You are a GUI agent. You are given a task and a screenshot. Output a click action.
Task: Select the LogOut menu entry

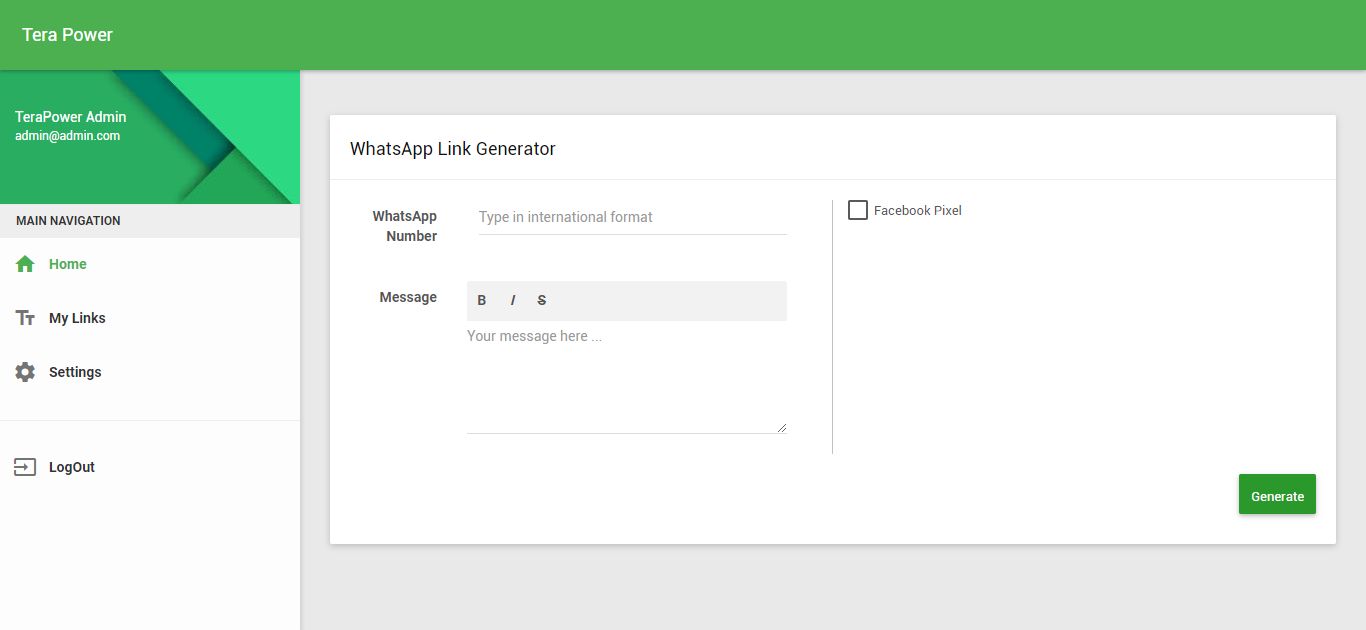click(72, 467)
